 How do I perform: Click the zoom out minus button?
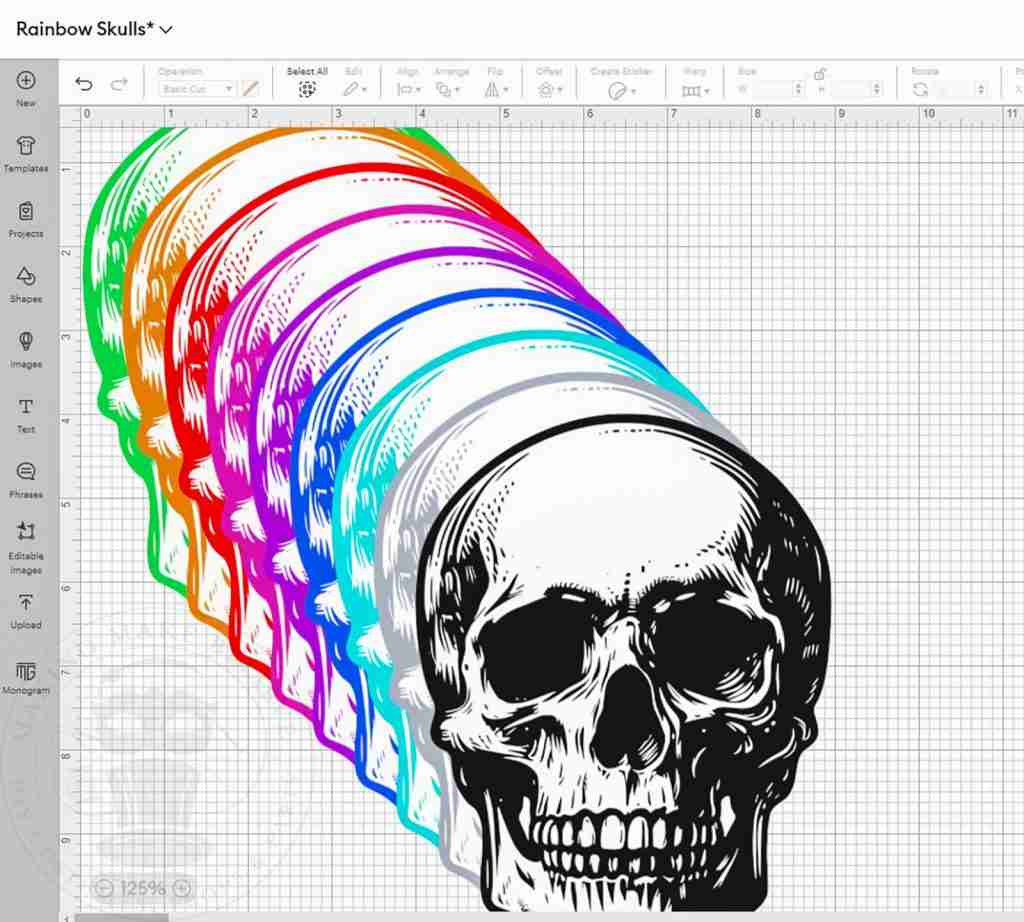tap(104, 887)
